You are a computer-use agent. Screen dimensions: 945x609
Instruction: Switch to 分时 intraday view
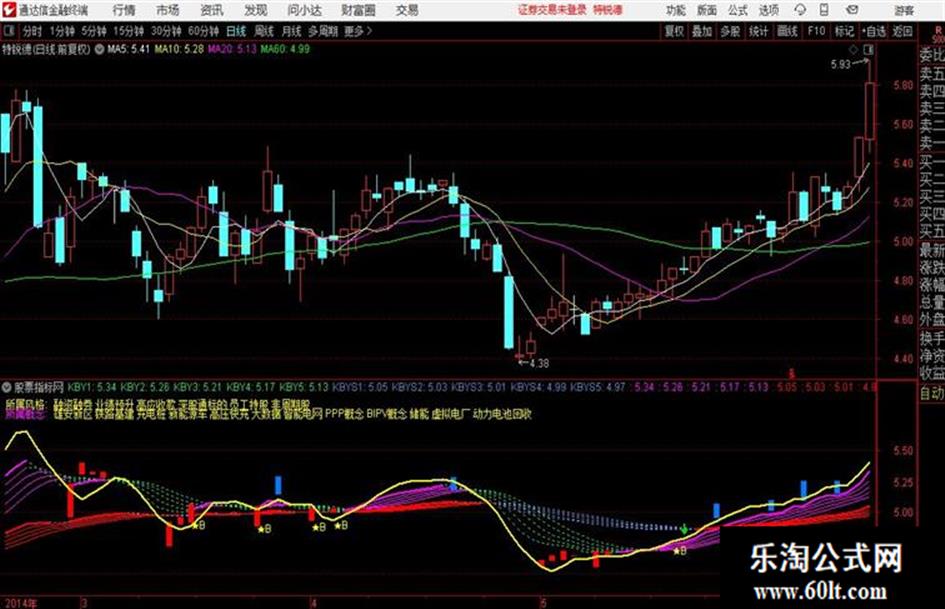click(32, 31)
